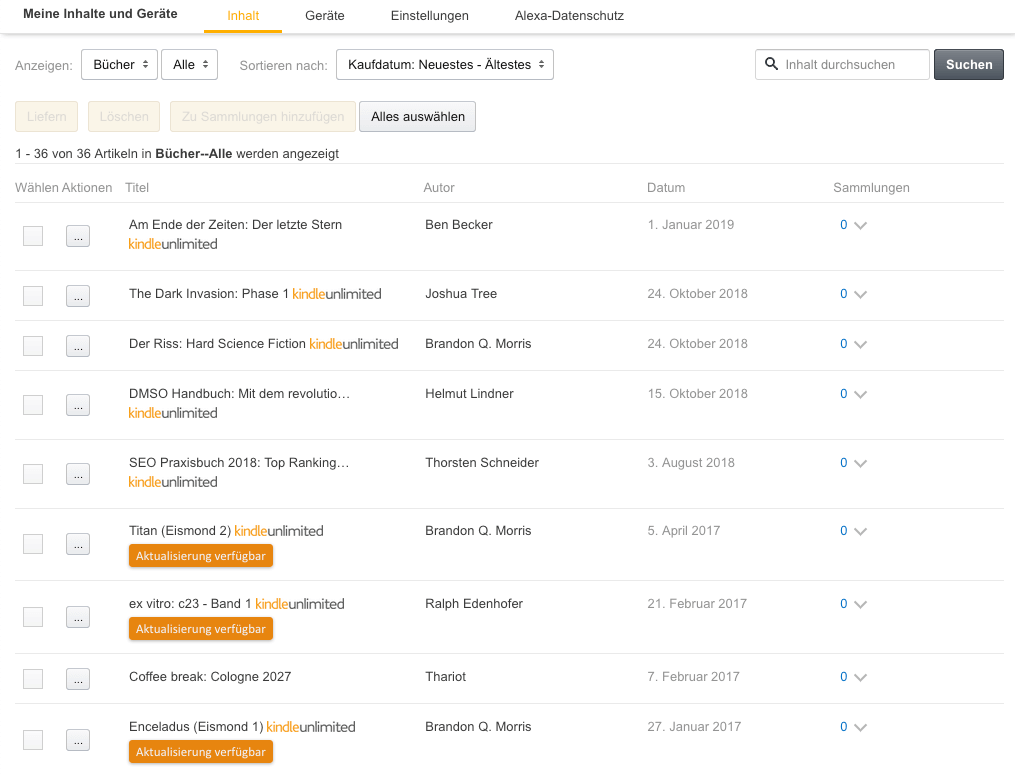1015x775 pixels.
Task: Open actions button for Coffee break: Cologne 2027
Action: [78, 679]
